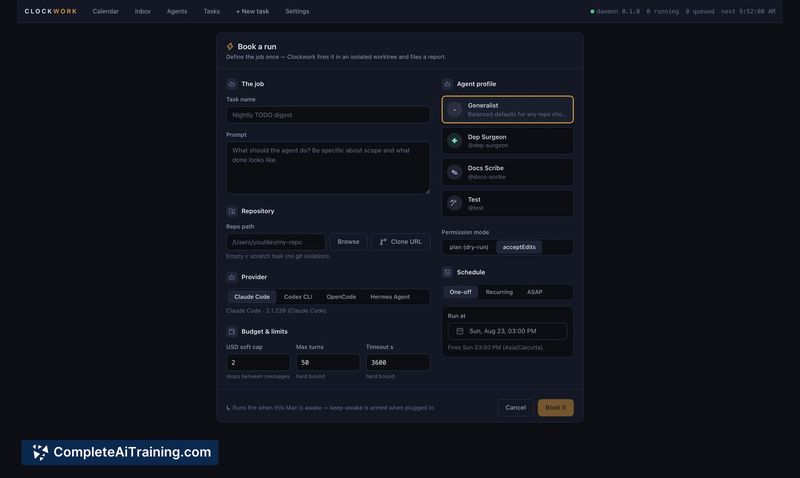This screenshot has width=800, height=478.
Task: Click the lightning bolt icon beside Book a run
Action: 230,46
